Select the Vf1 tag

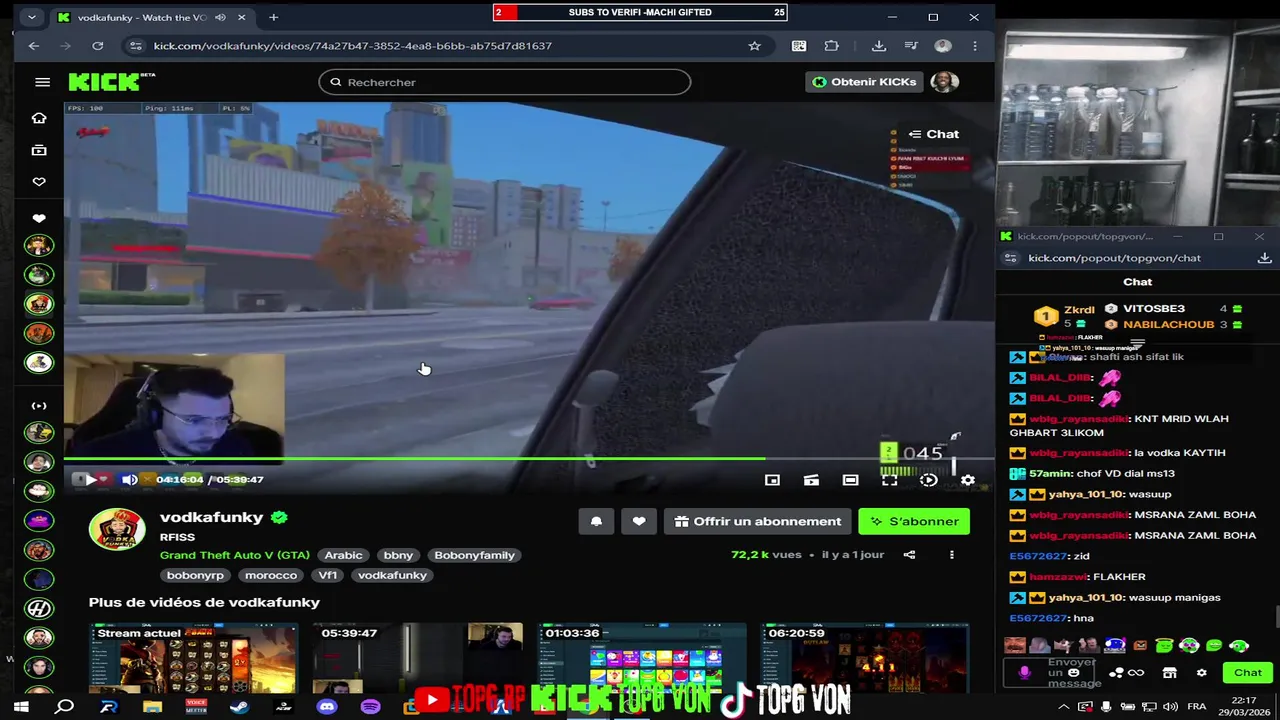(x=328, y=575)
